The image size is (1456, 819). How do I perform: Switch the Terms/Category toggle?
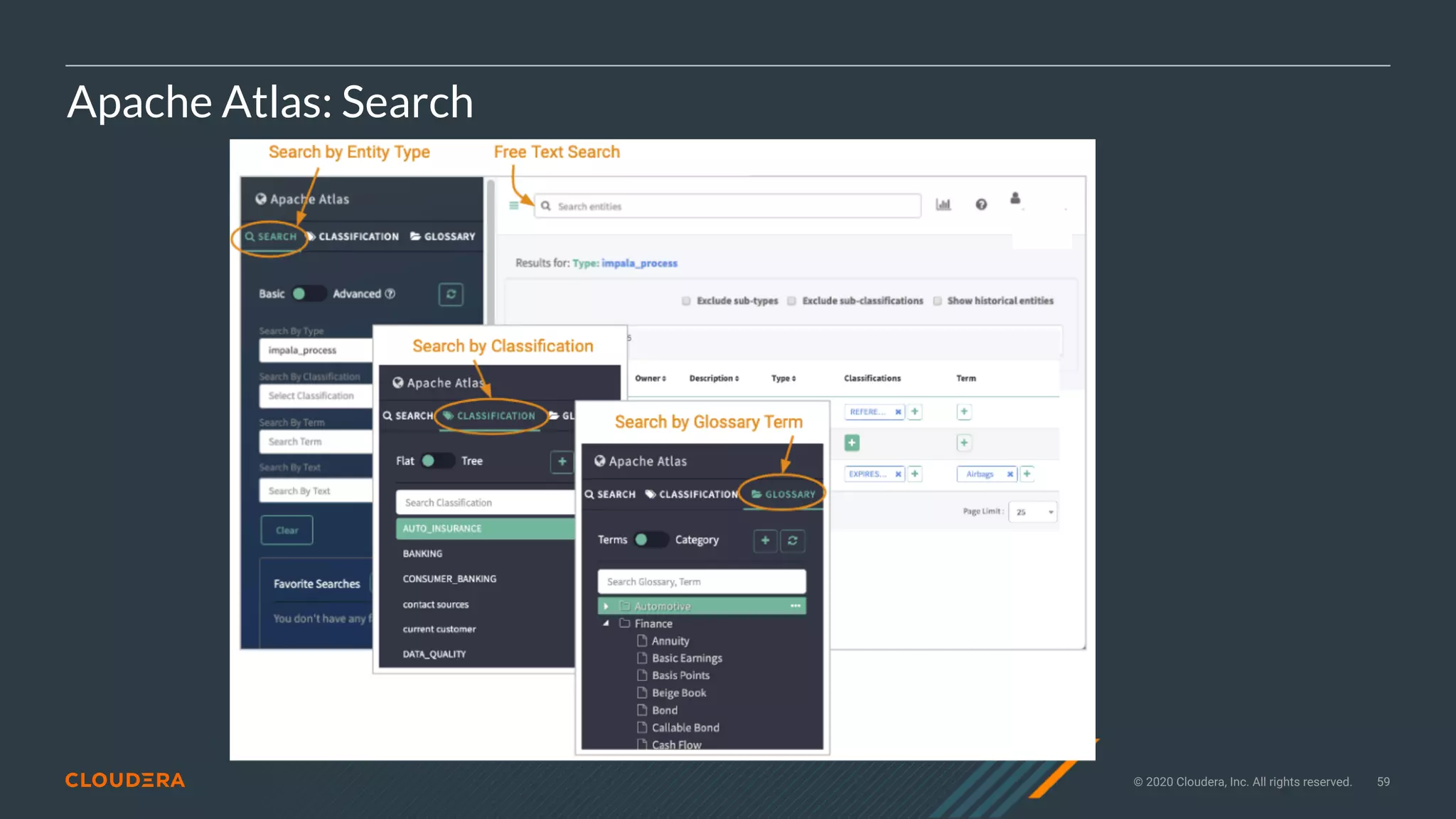651,540
